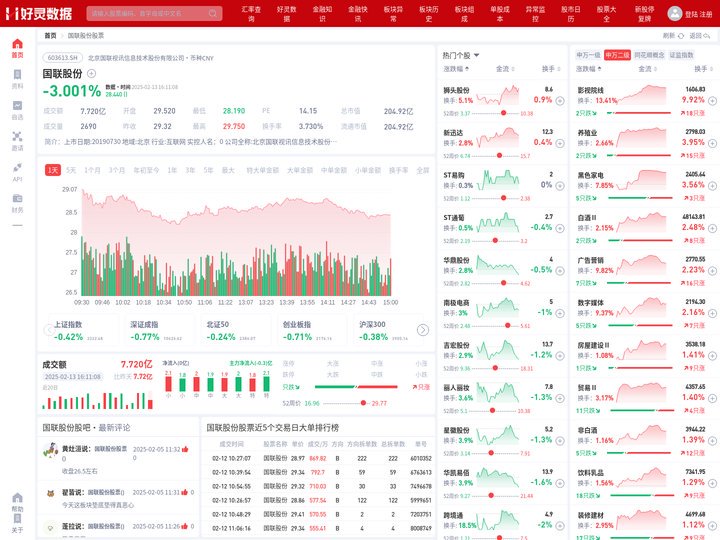Image resolution: width=720 pixels, height=540 pixels.
Task: Open 汇率查询 in top navigation
Action: pyautogui.click(x=251, y=14)
